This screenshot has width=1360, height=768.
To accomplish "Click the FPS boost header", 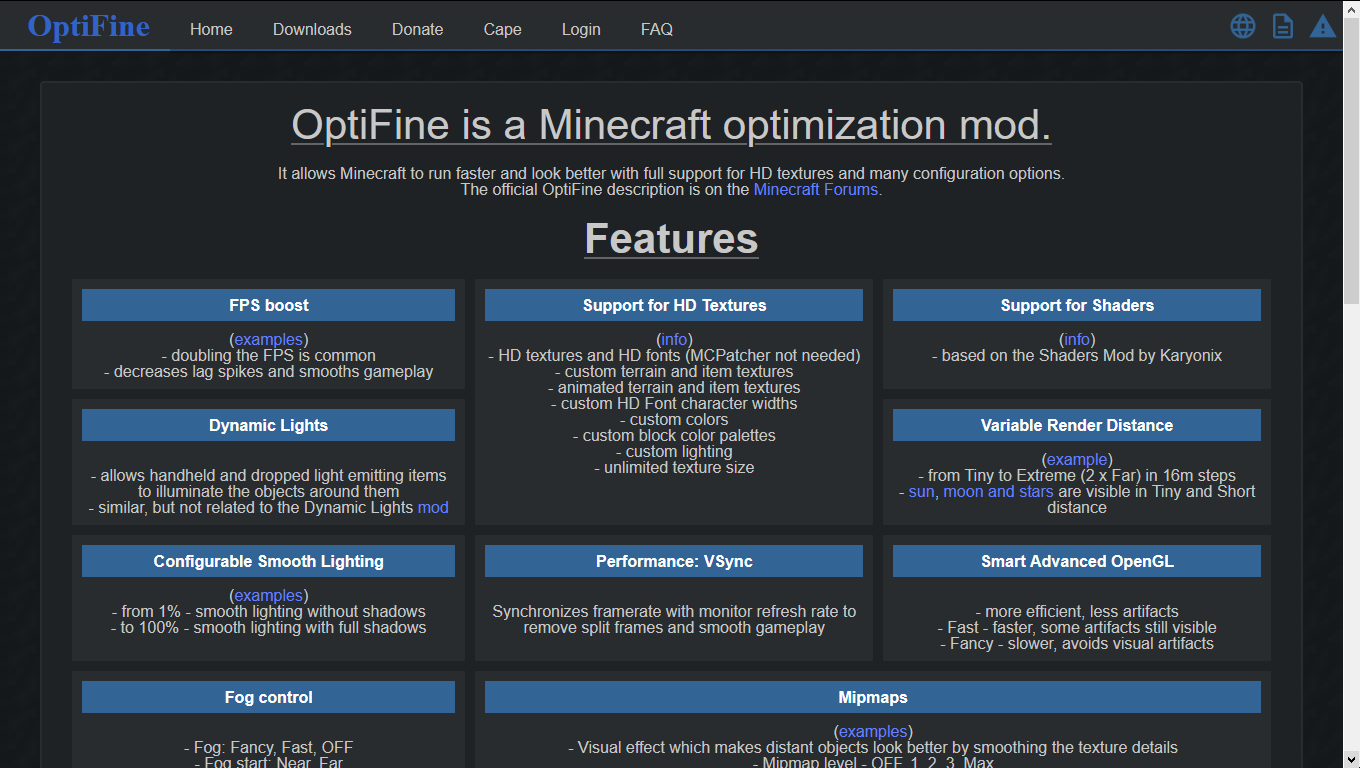I will pos(268,305).
